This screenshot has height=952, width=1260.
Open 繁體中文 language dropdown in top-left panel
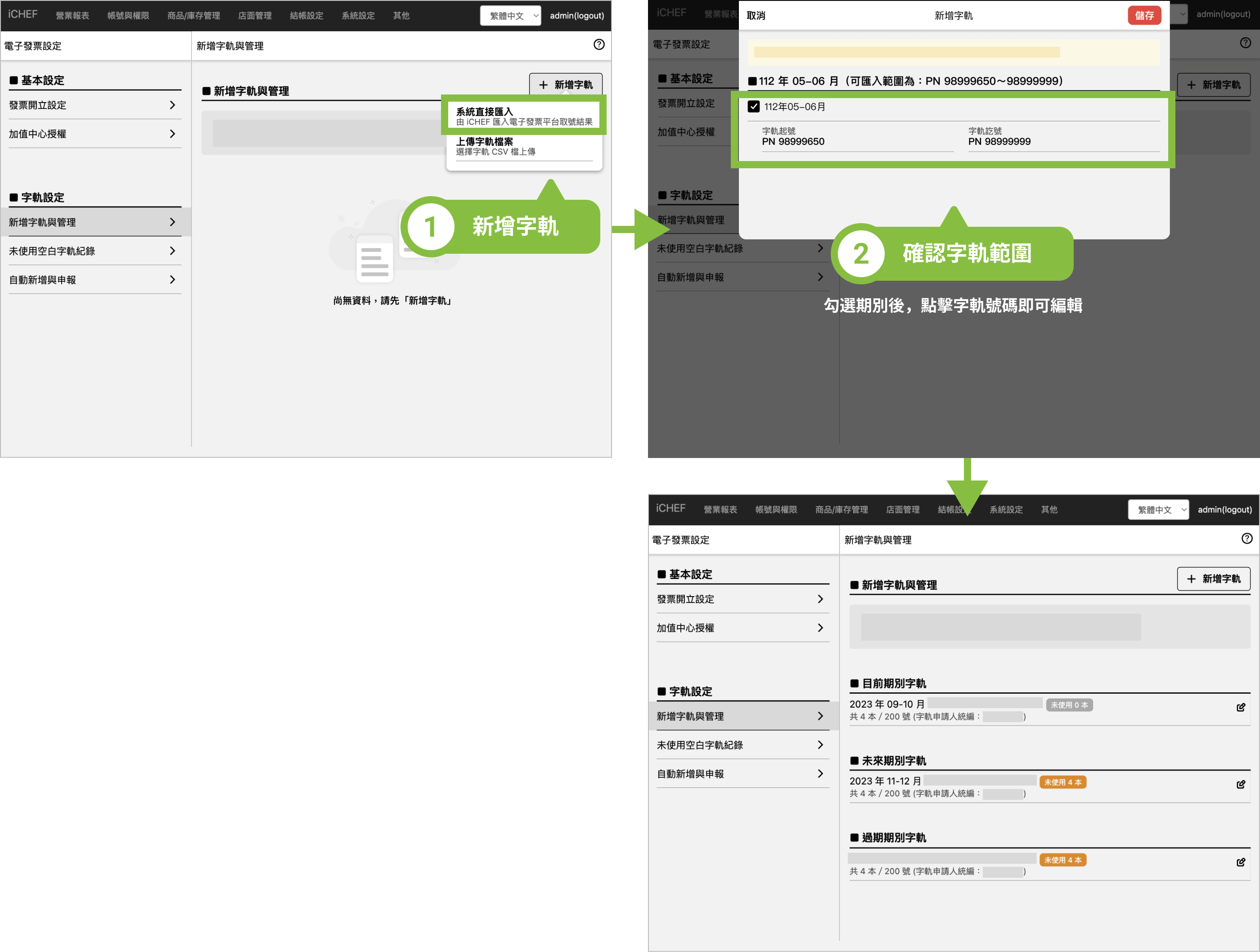(x=510, y=15)
